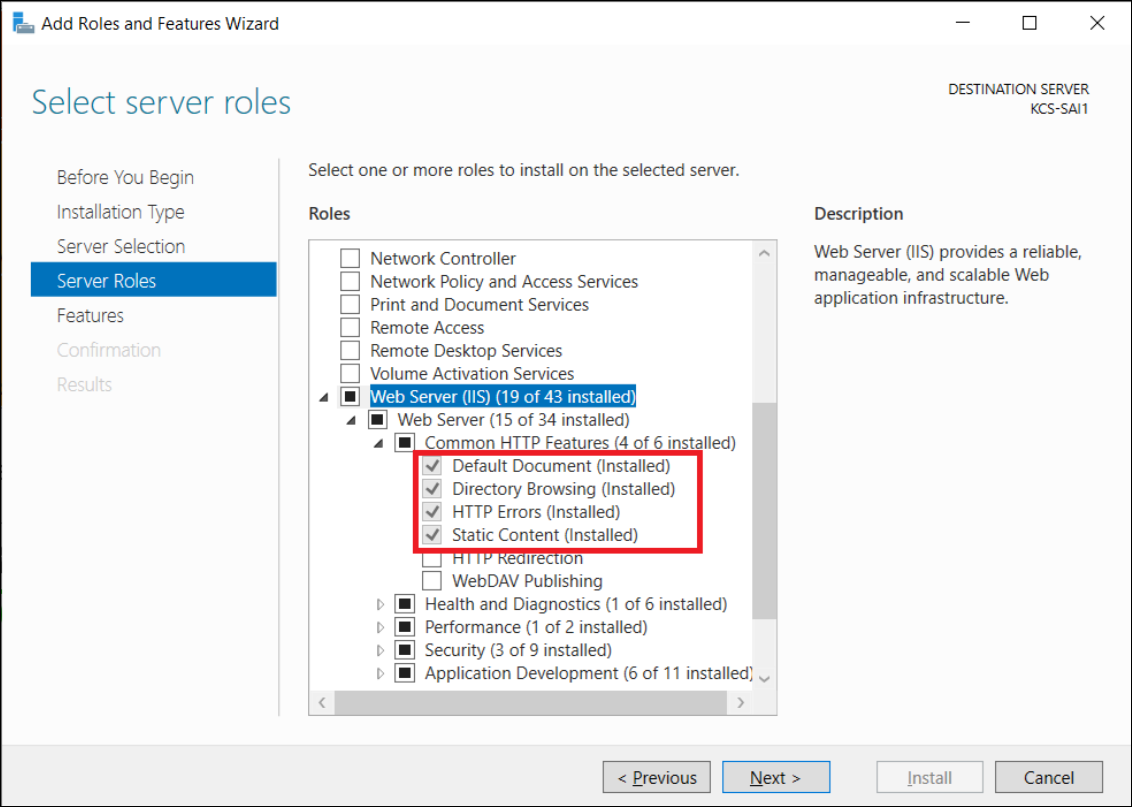Image resolution: width=1132 pixels, height=807 pixels.
Task: Click the horizontal scrollbar thumb in Roles list
Action: [531, 702]
